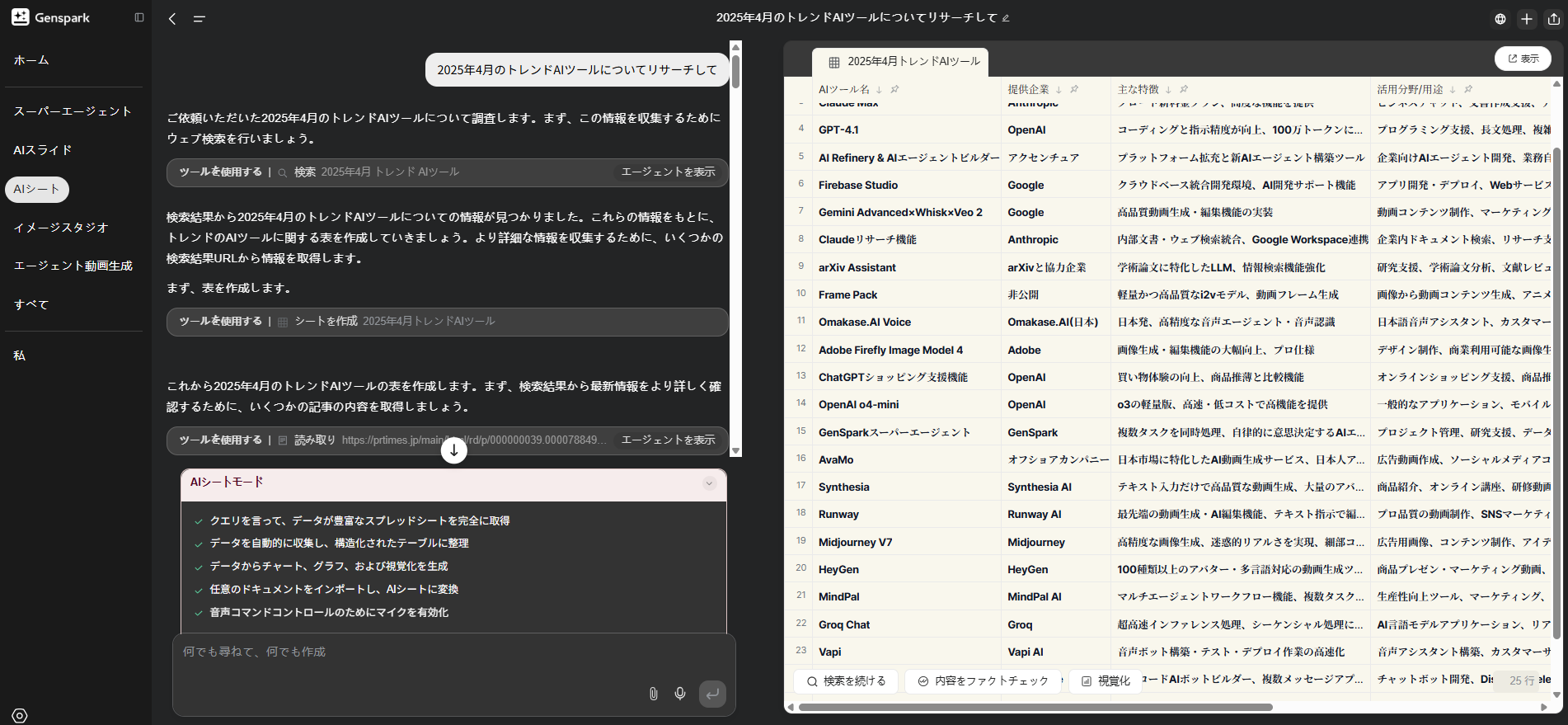Image resolution: width=1568 pixels, height=725 pixels.
Task: Open スーパーエージェント in the sidebar
Action: [x=73, y=111]
